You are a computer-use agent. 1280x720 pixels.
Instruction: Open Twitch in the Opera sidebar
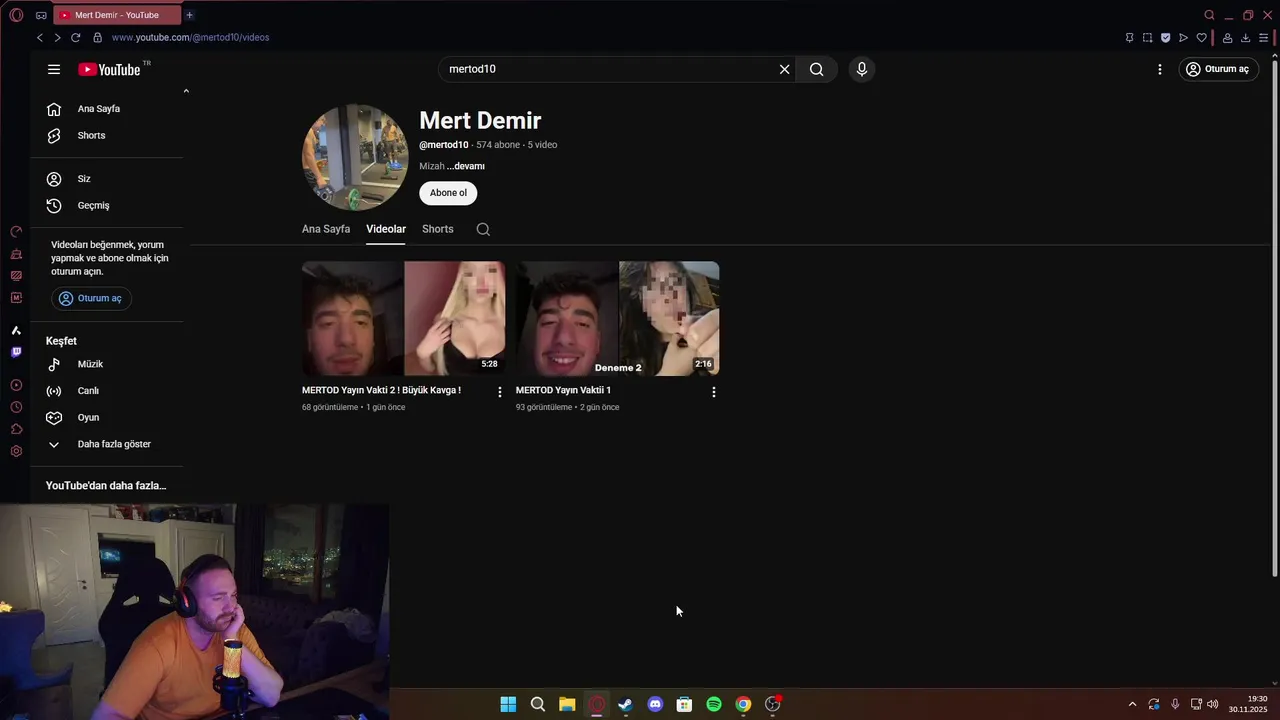pyautogui.click(x=16, y=352)
